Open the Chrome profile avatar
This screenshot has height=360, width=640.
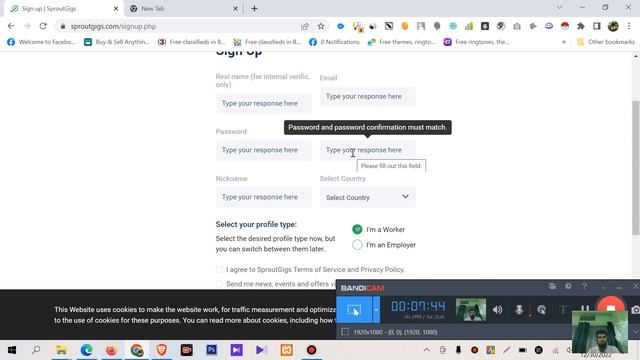(613, 26)
